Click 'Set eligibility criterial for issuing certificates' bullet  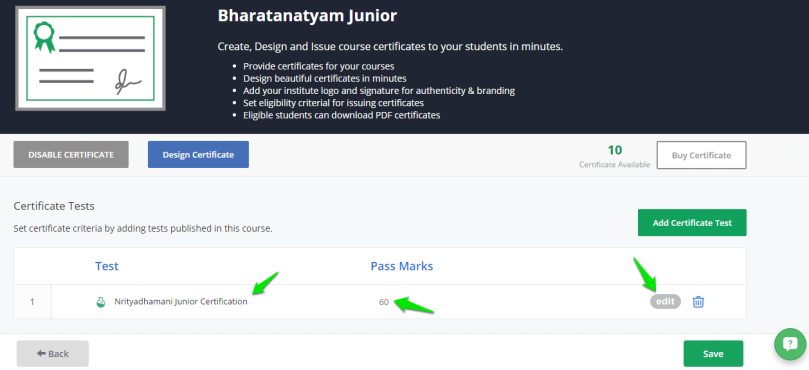(x=333, y=103)
